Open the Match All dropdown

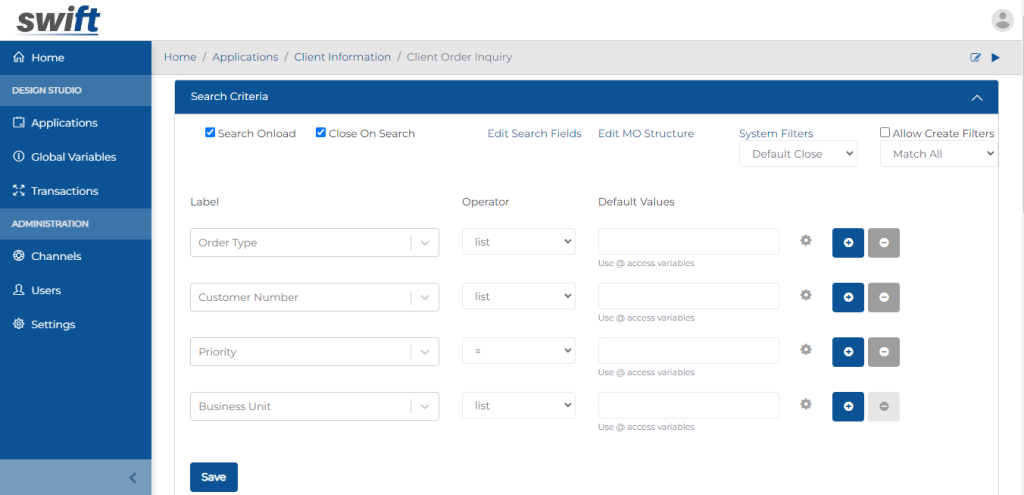point(938,154)
